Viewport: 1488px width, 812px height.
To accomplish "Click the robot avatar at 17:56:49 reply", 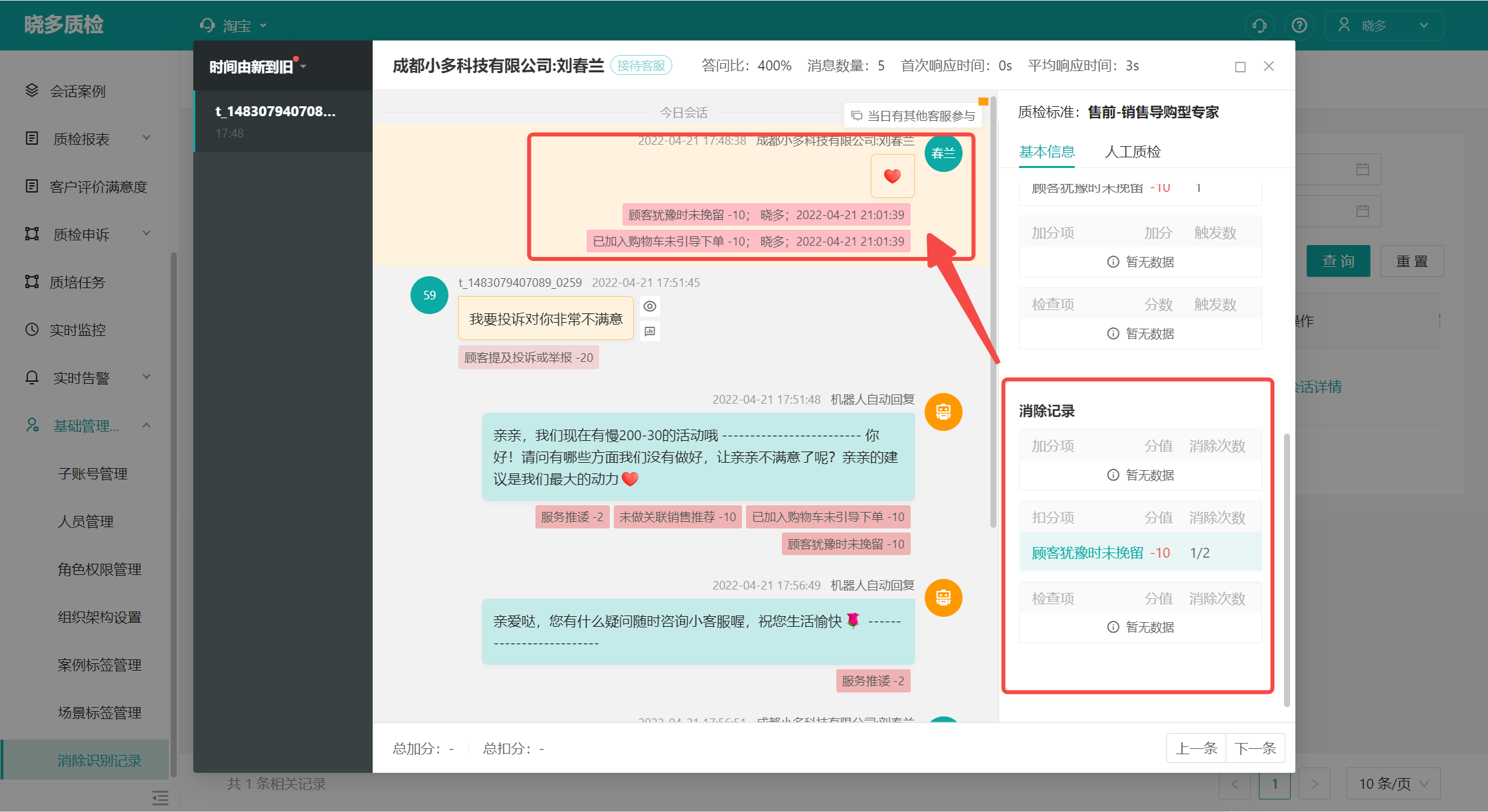I will pos(943,598).
